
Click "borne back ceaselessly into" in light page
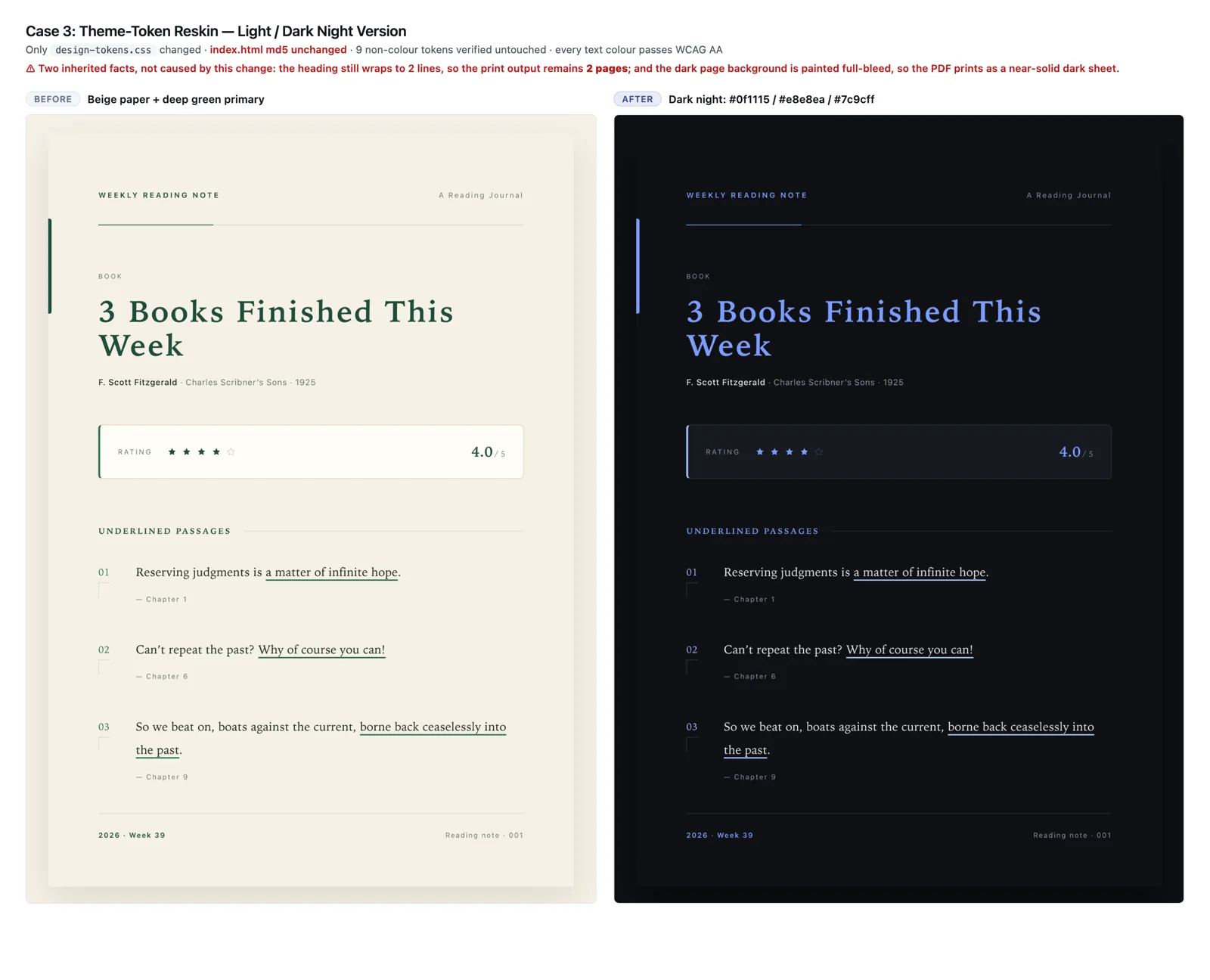[x=433, y=727]
